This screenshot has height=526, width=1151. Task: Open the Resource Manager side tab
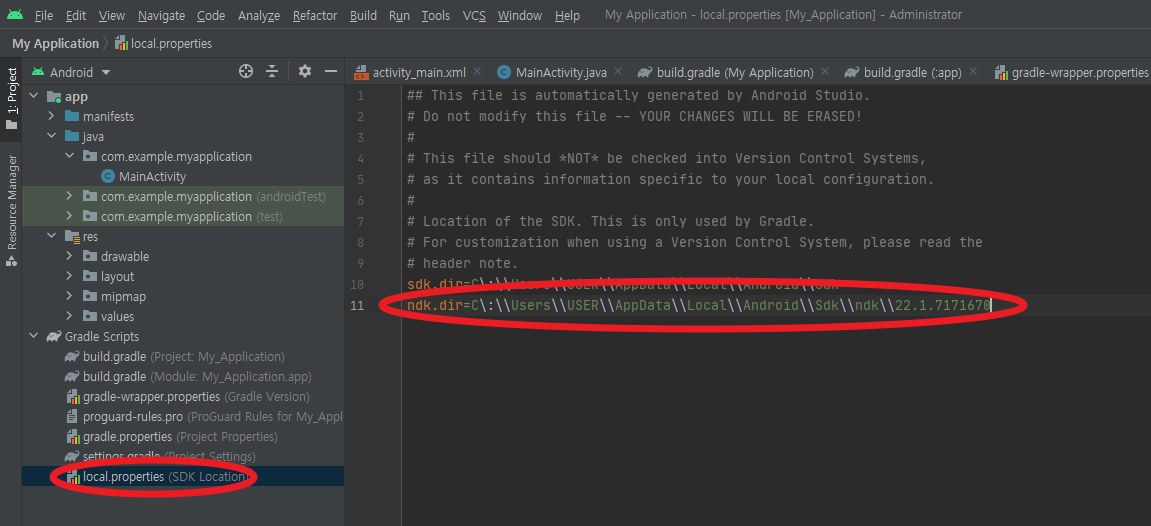click(x=12, y=211)
